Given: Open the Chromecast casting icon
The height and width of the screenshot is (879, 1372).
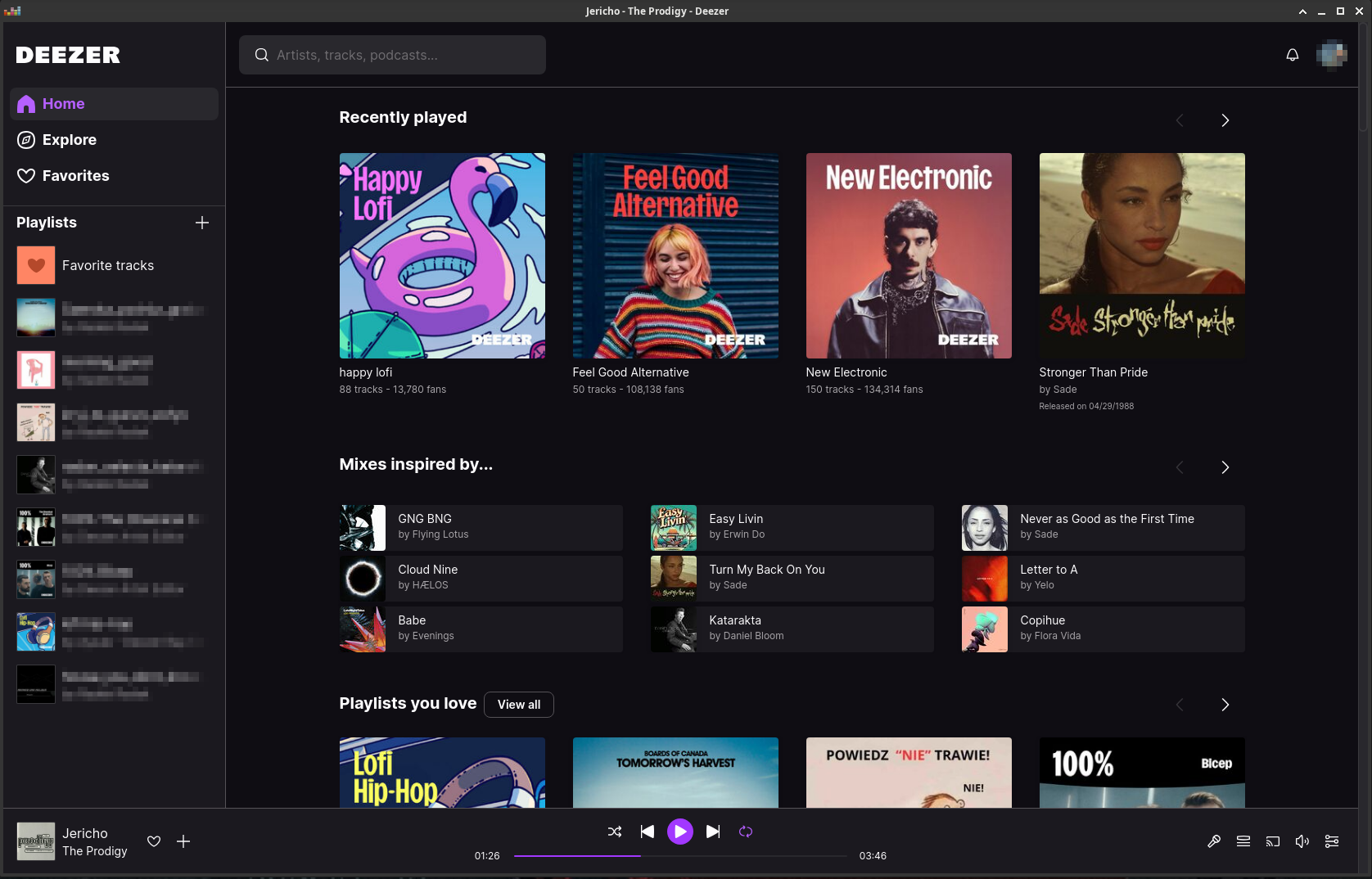Looking at the screenshot, I should [x=1273, y=841].
